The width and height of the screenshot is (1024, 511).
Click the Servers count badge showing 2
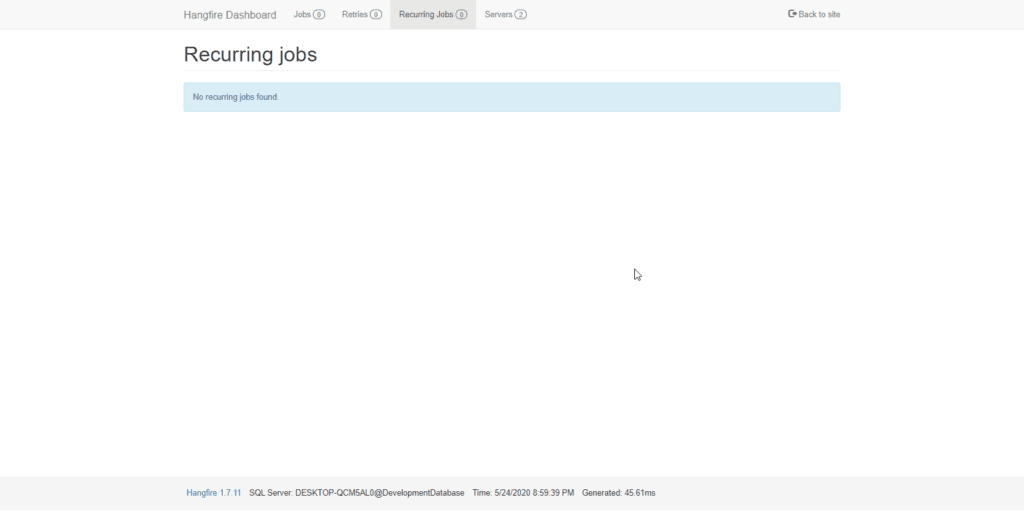point(520,14)
